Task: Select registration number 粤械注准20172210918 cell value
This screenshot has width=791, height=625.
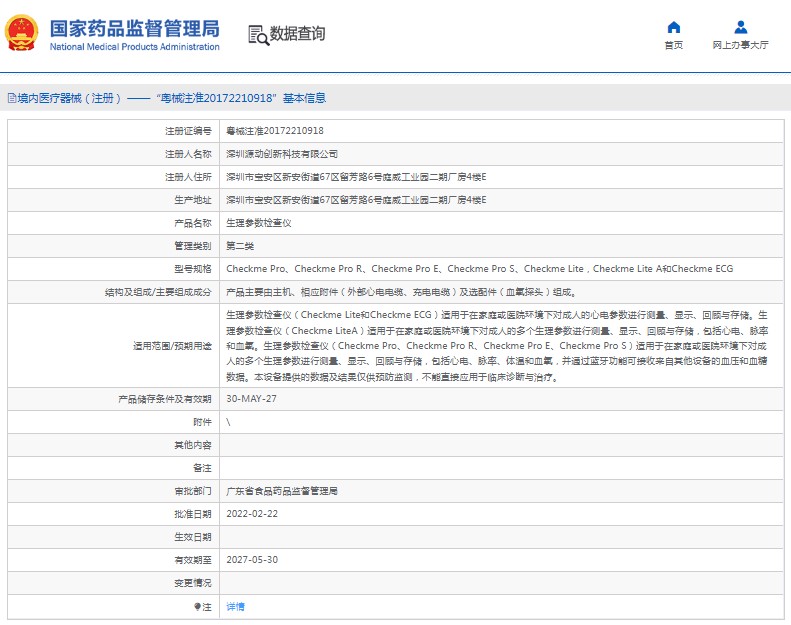Action: (x=275, y=131)
